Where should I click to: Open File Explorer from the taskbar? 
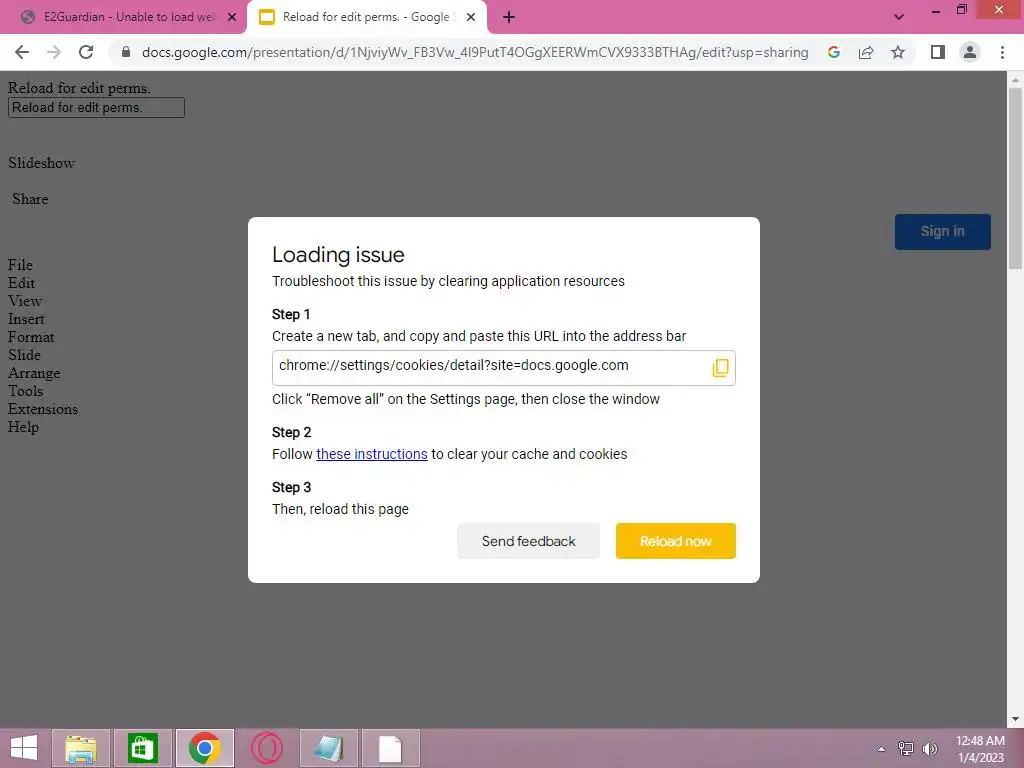(x=81, y=748)
